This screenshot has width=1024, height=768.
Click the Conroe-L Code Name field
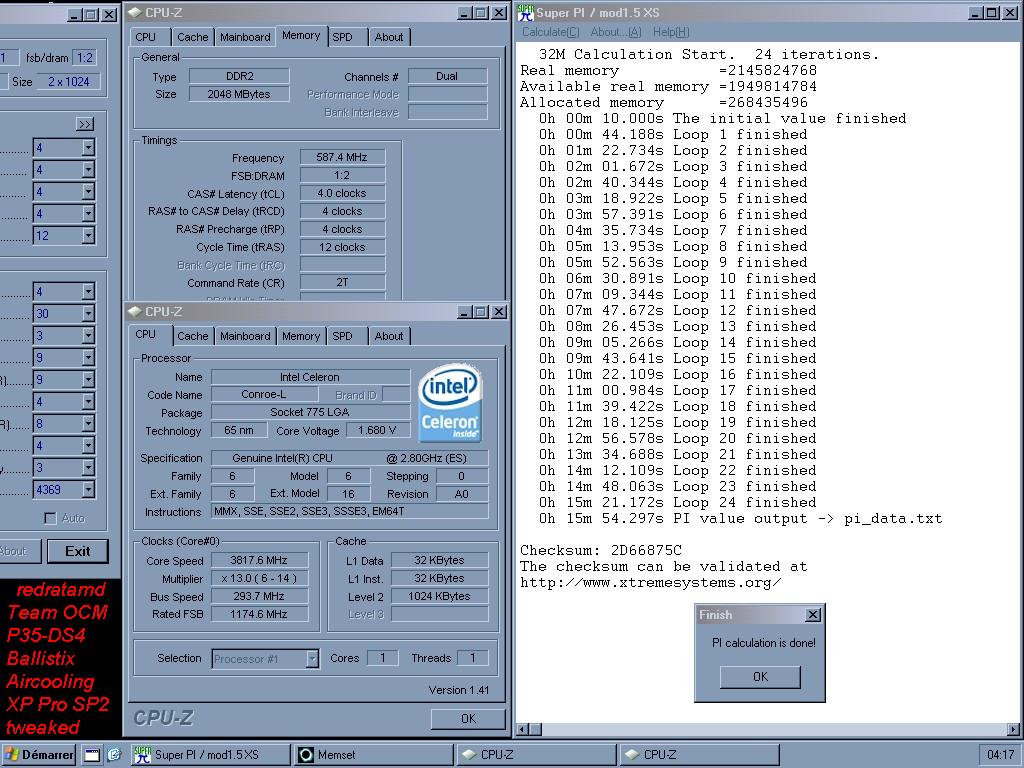click(x=264, y=394)
